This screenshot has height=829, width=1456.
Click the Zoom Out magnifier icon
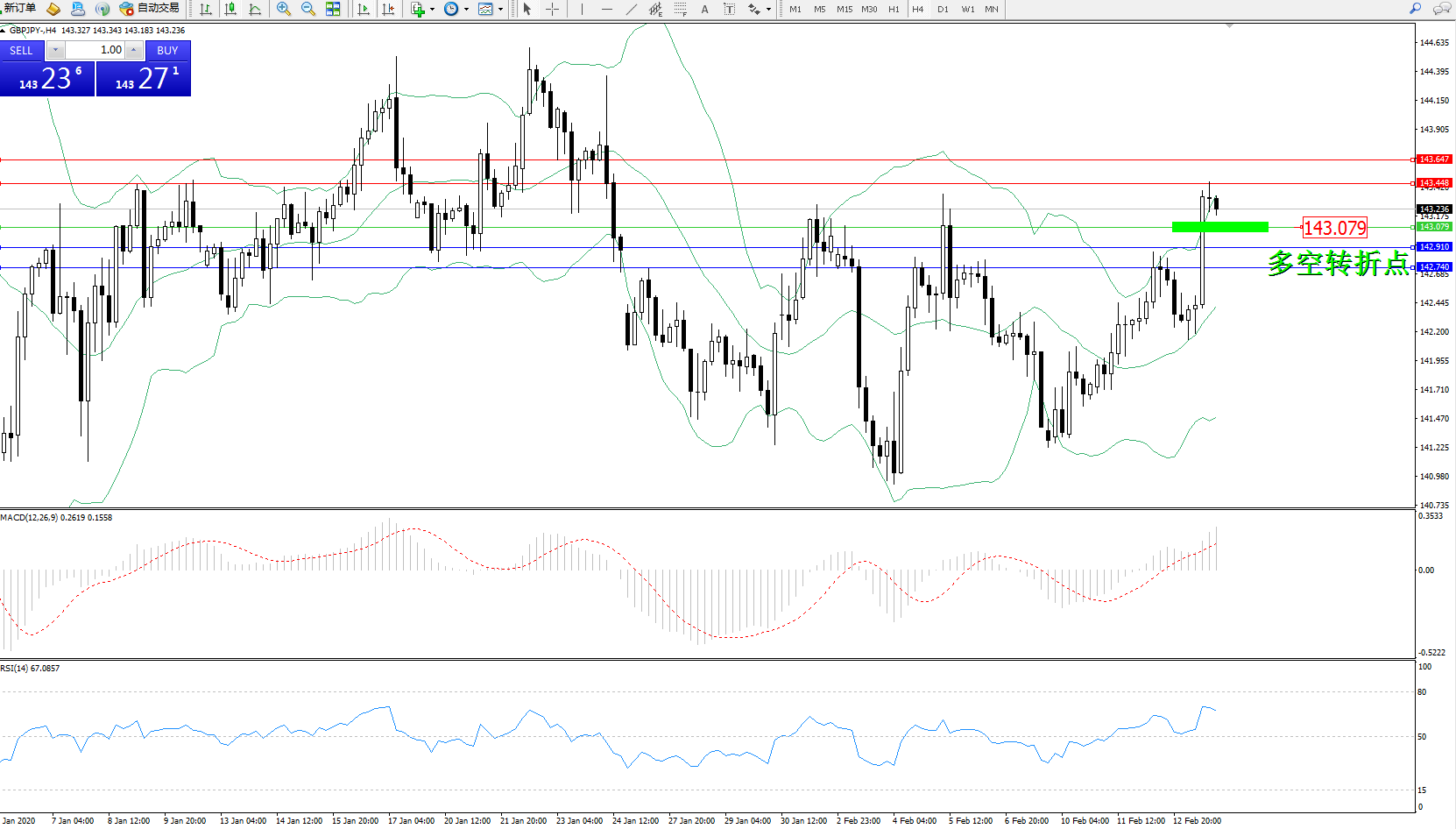[x=307, y=9]
